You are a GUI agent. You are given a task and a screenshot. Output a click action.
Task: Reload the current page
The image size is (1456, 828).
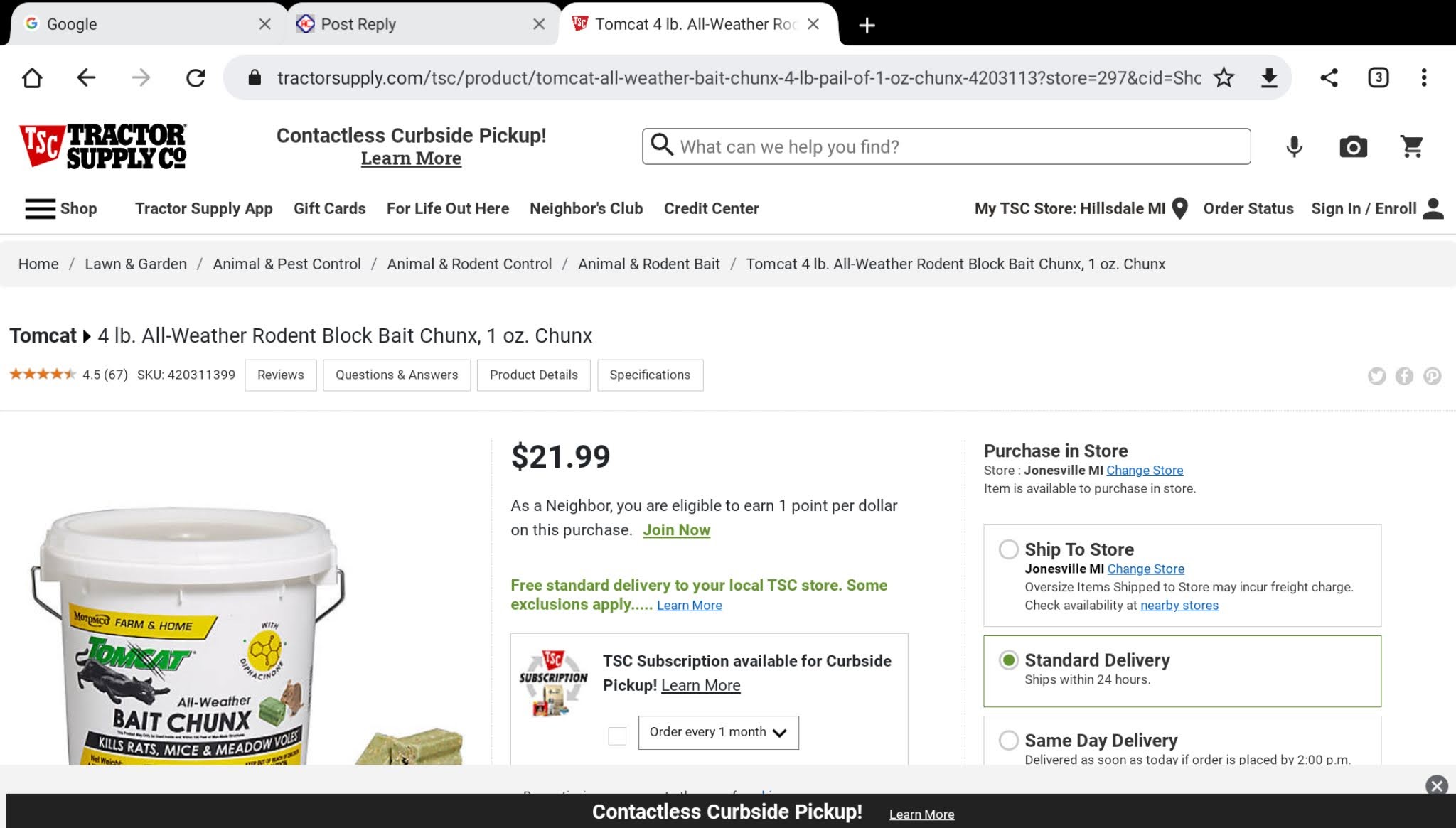pyautogui.click(x=196, y=77)
